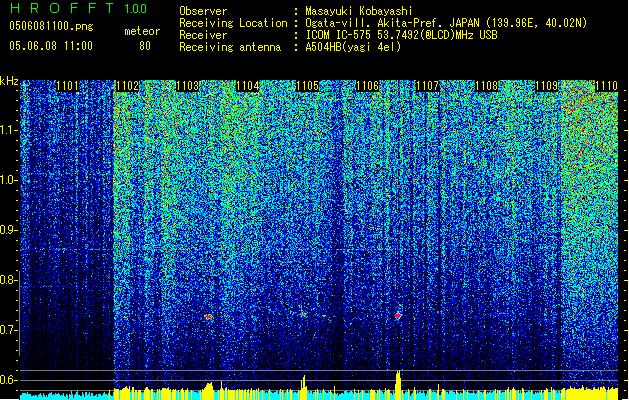Click the 1102 time marker
This screenshot has width=629, height=400.
127,86
